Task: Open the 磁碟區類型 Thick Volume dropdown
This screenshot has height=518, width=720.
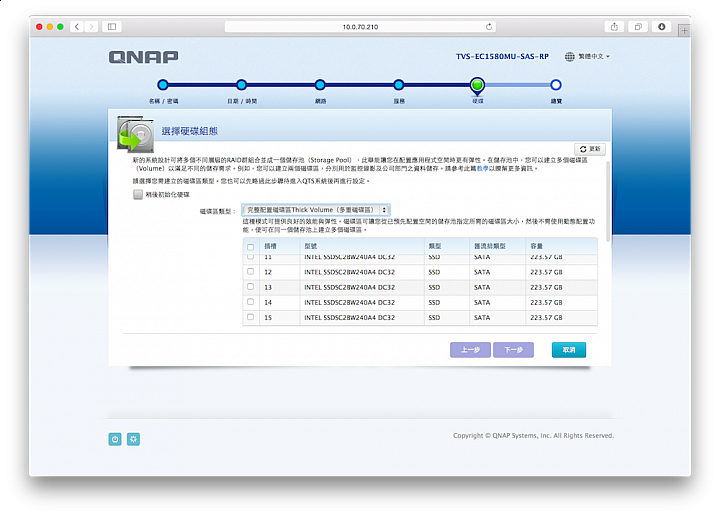Action: (x=316, y=210)
